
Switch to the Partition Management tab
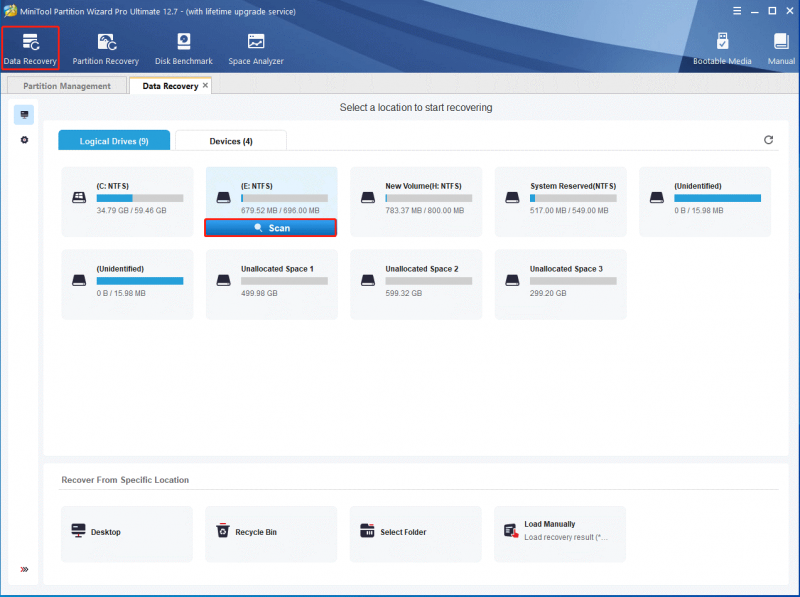67,86
